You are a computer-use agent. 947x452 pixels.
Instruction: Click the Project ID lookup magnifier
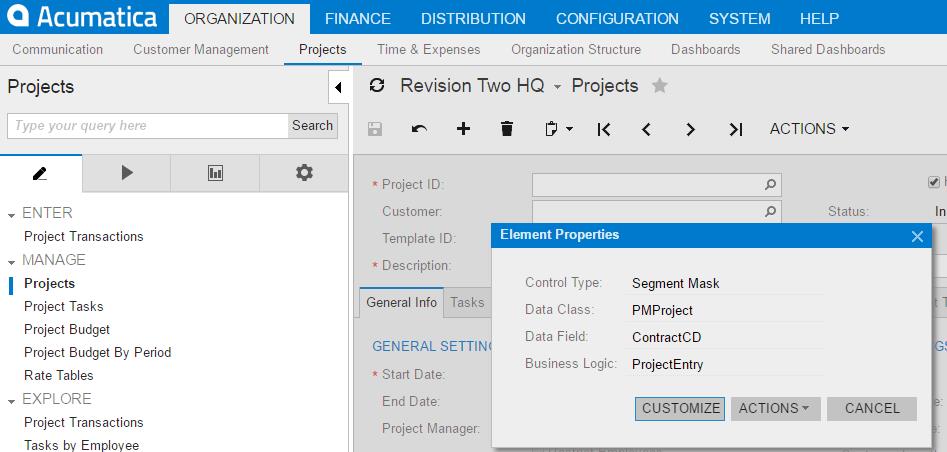click(770, 185)
